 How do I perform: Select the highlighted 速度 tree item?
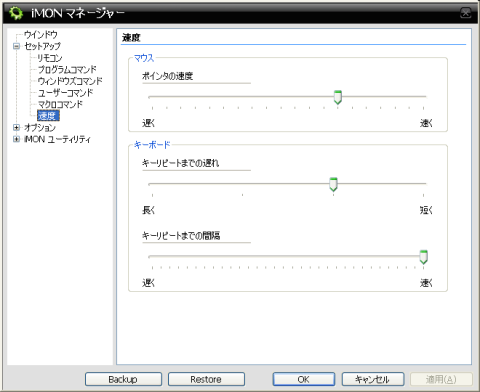click(x=48, y=116)
